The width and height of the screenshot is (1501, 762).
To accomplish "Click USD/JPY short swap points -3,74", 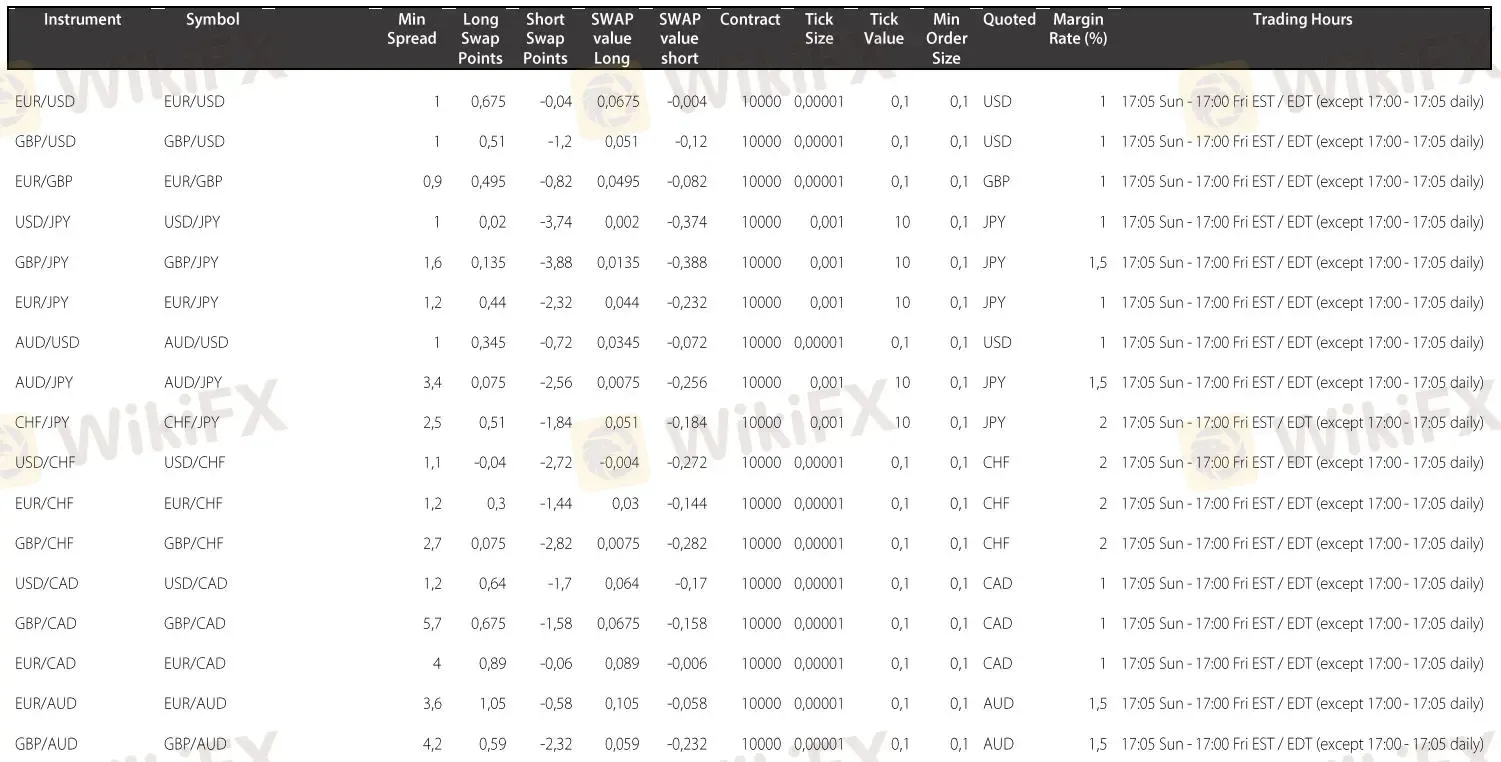I will (x=556, y=222).
